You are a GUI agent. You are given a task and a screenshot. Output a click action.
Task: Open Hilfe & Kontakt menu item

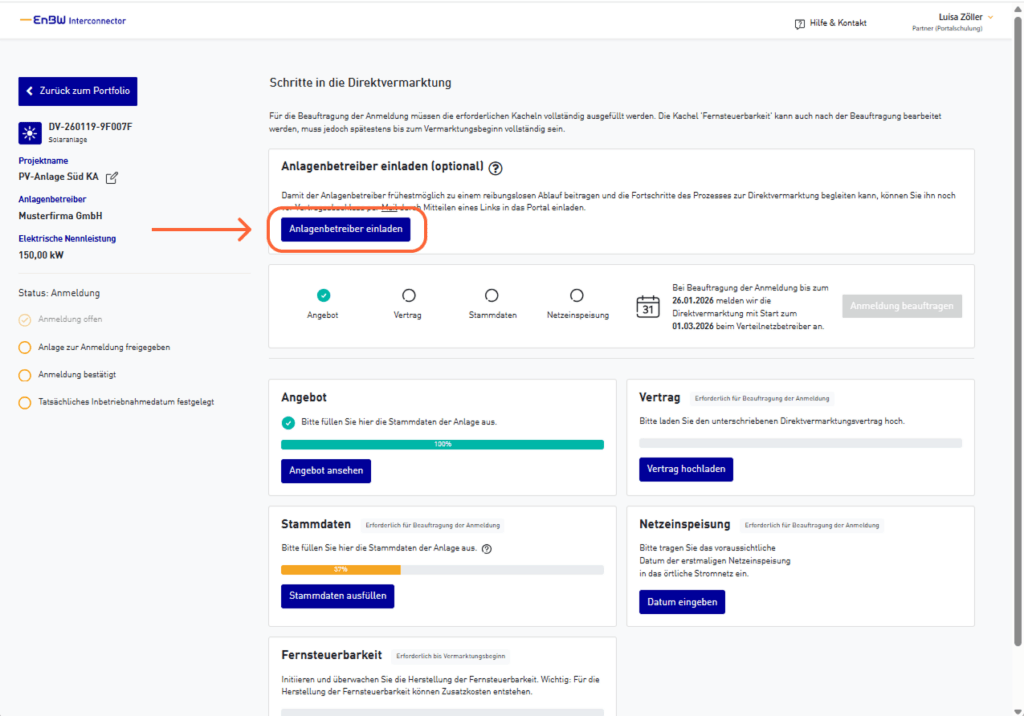(x=837, y=23)
